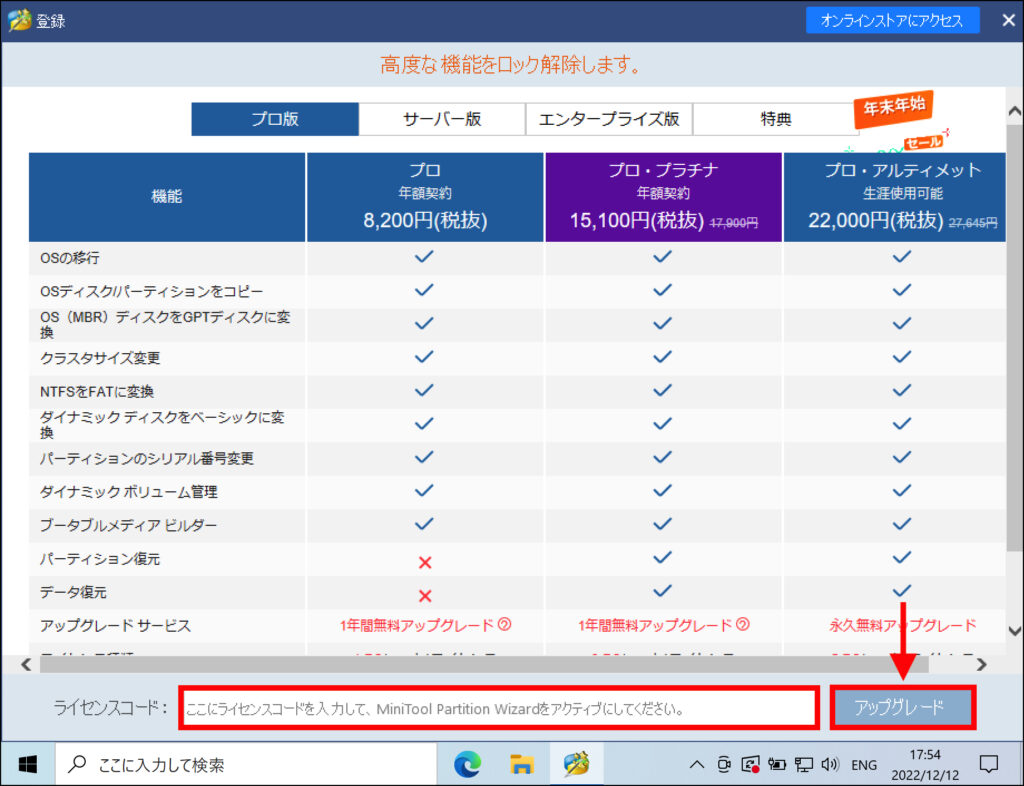Select the プロ・プラチナ plan column header
This screenshot has width=1024, height=786.
664,196
